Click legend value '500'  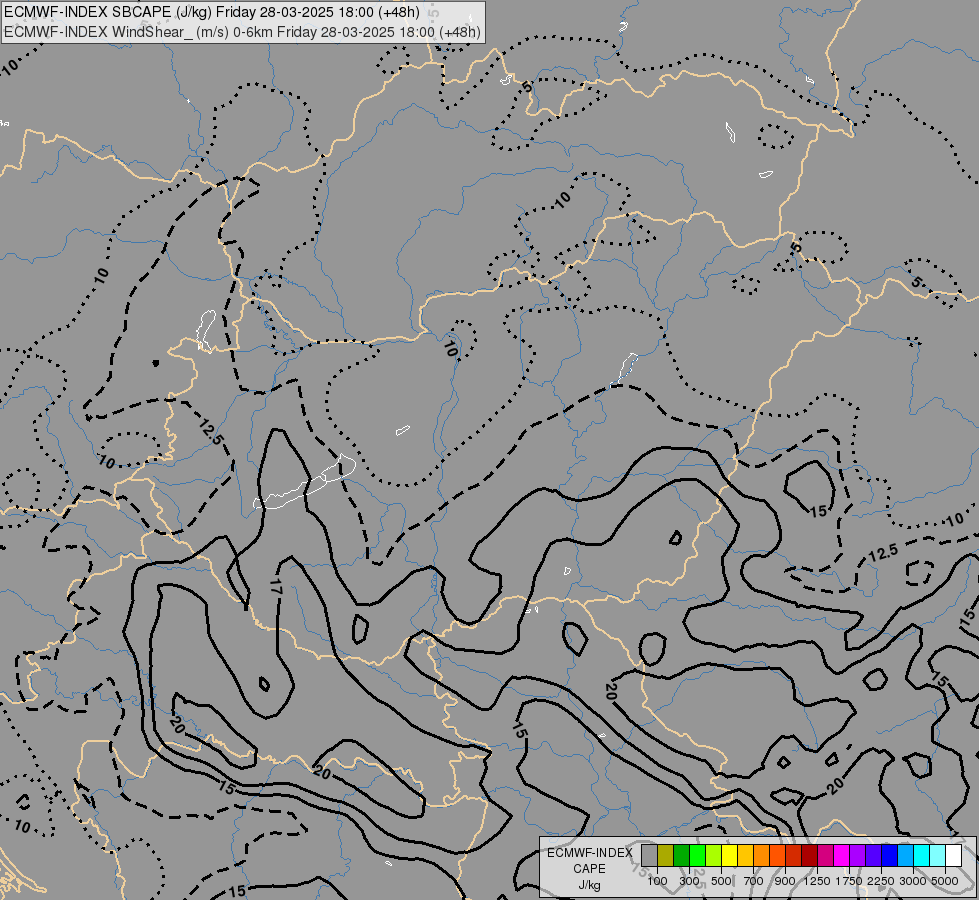tap(721, 881)
